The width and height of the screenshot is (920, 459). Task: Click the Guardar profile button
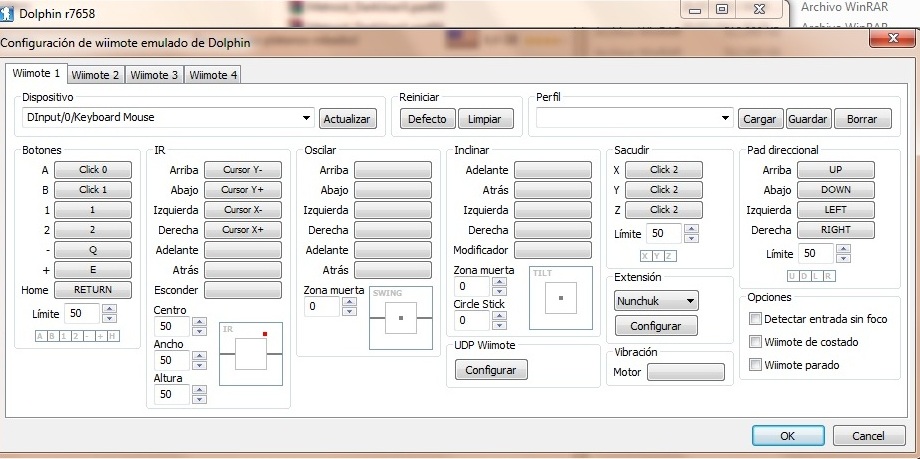807,119
